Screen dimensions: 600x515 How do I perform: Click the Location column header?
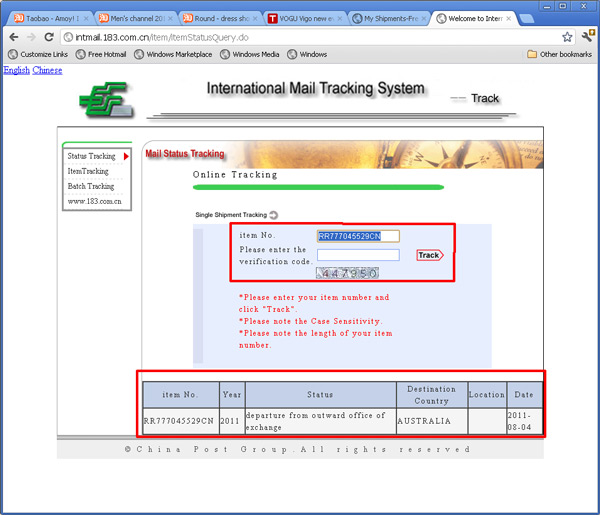click(x=487, y=394)
